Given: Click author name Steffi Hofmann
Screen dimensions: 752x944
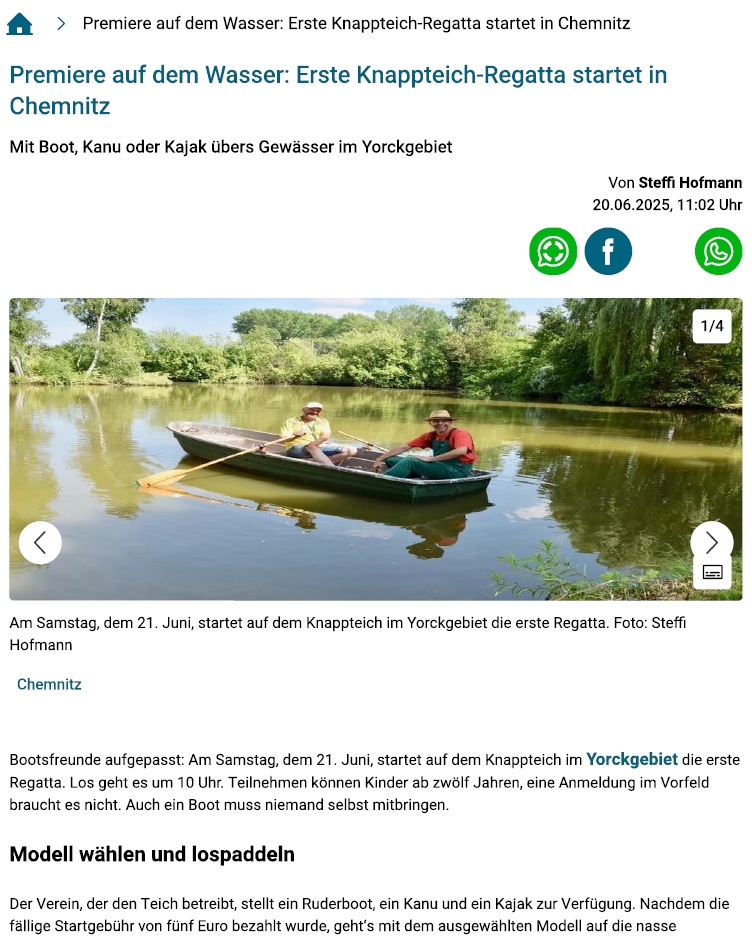Looking at the screenshot, I should (690, 182).
